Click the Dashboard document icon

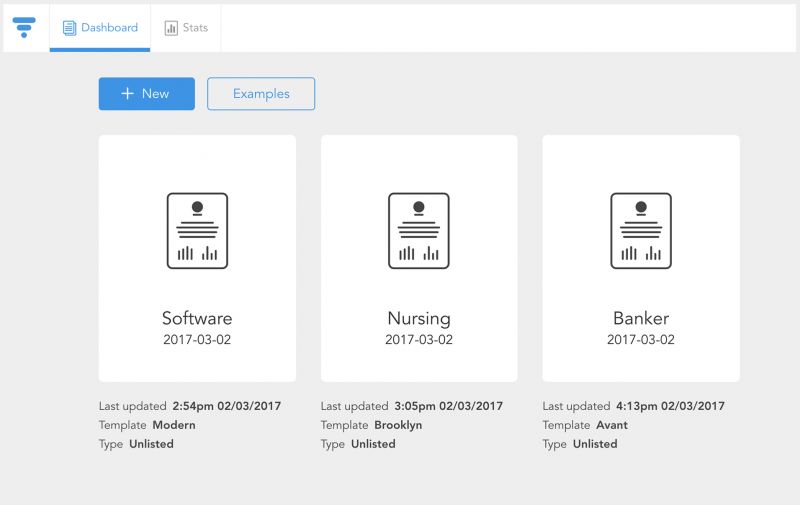tap(69, 28)
